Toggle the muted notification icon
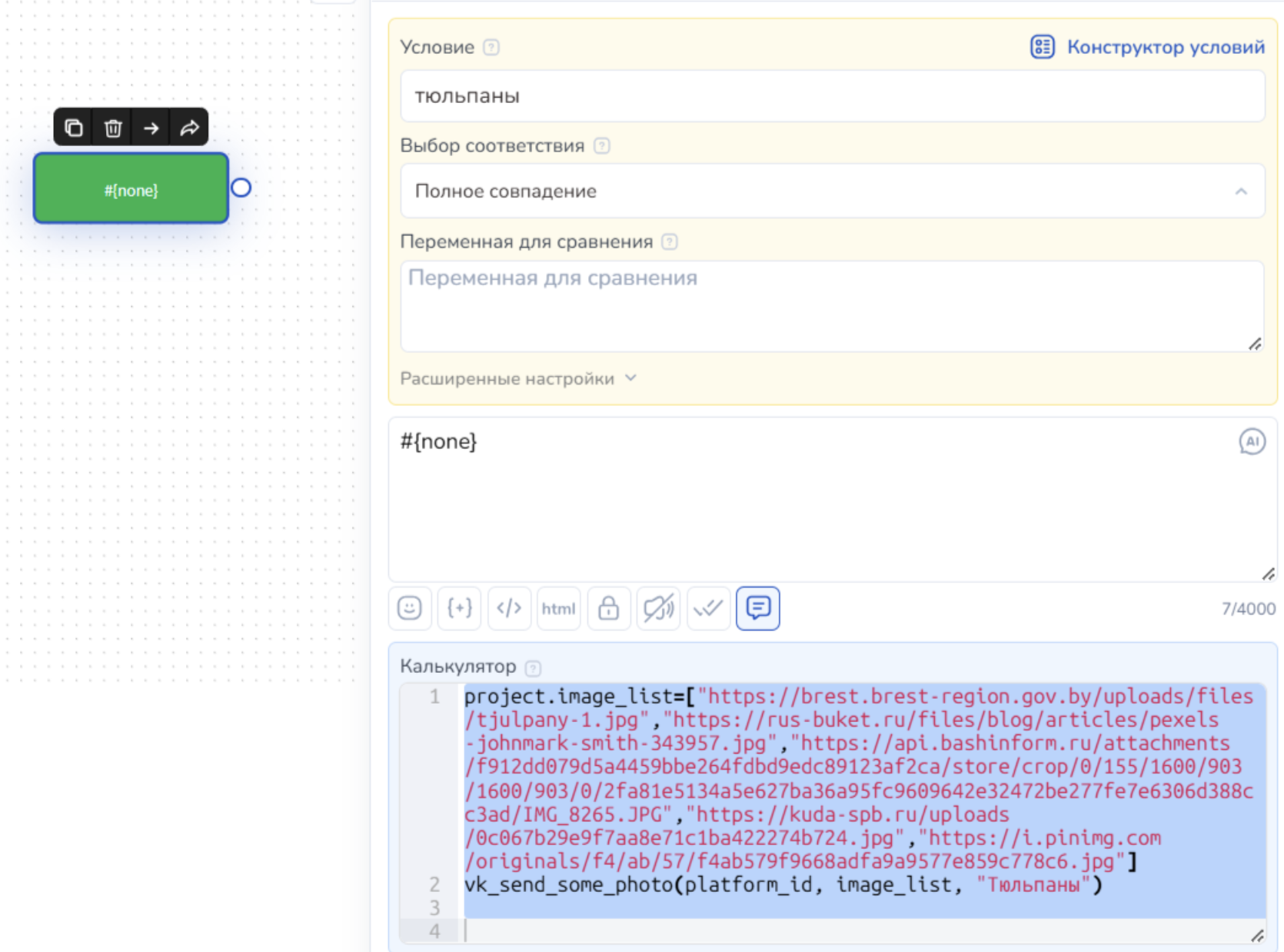Viewport: 1284px width, 952px height. pyautogui.click(x=658, y=608)
